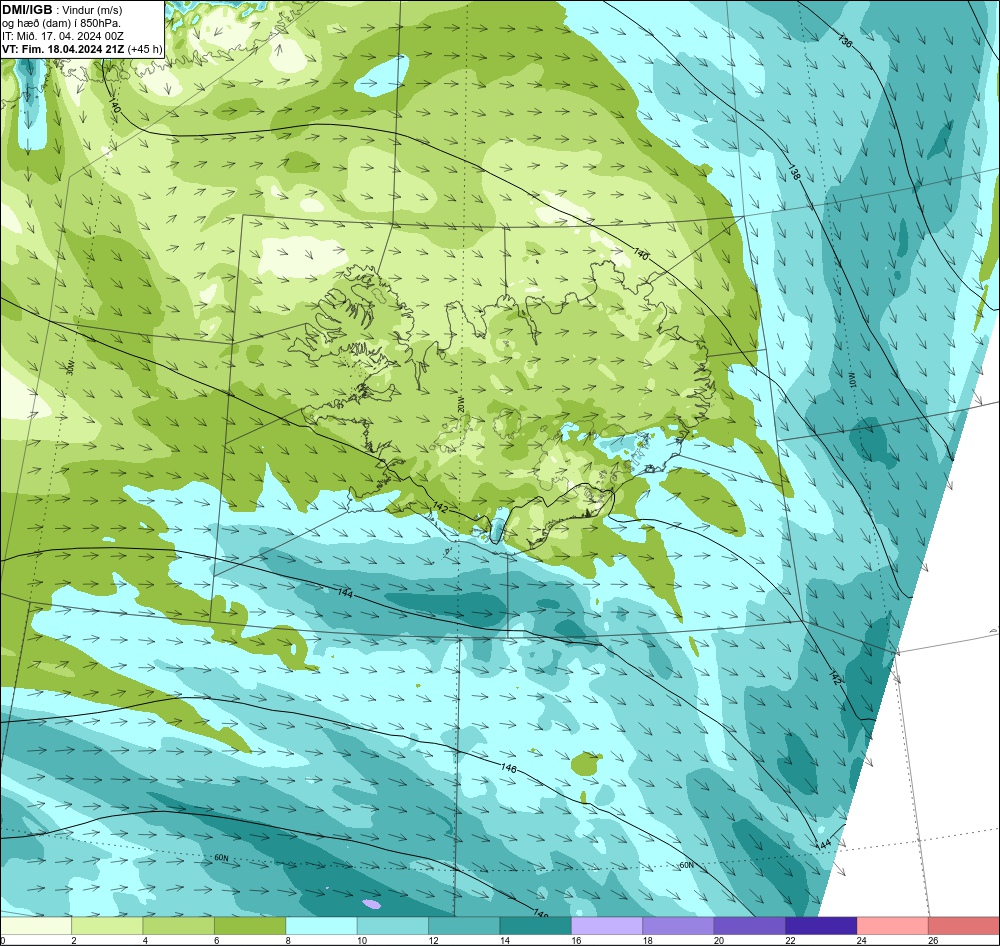The width and height of the screenshot is (1000, 946).
Task: Click the '10W' longitude label
Action: [851, 380]
